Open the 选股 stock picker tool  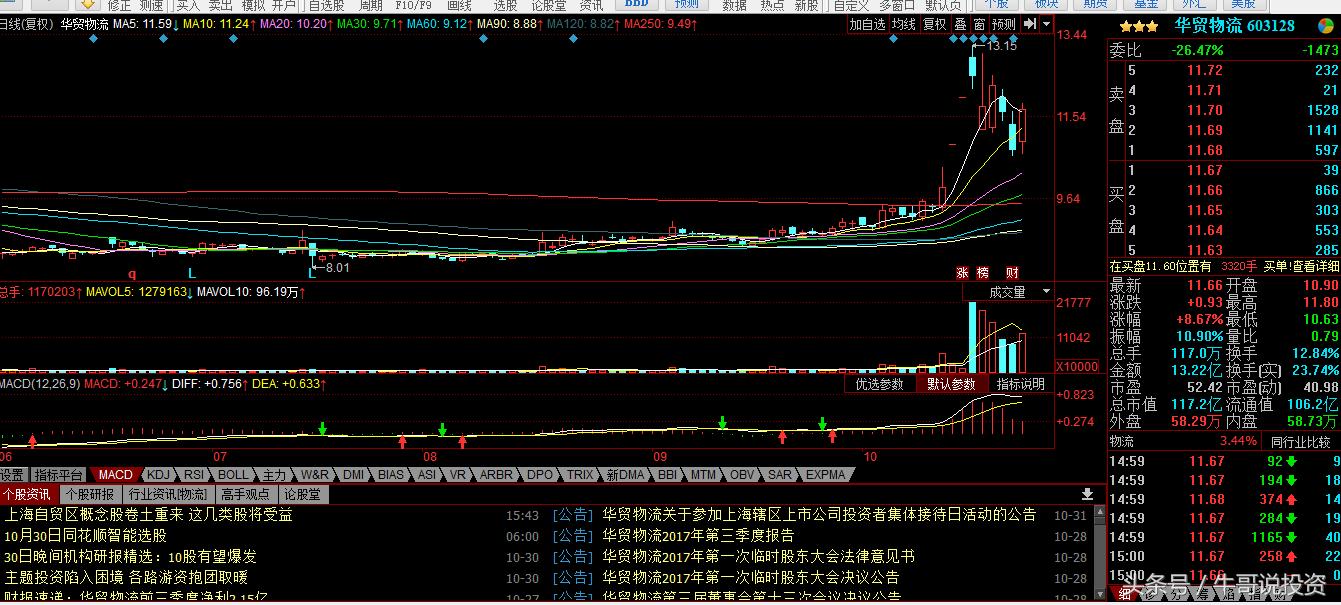pyautogui.click(x=505, y=5)
